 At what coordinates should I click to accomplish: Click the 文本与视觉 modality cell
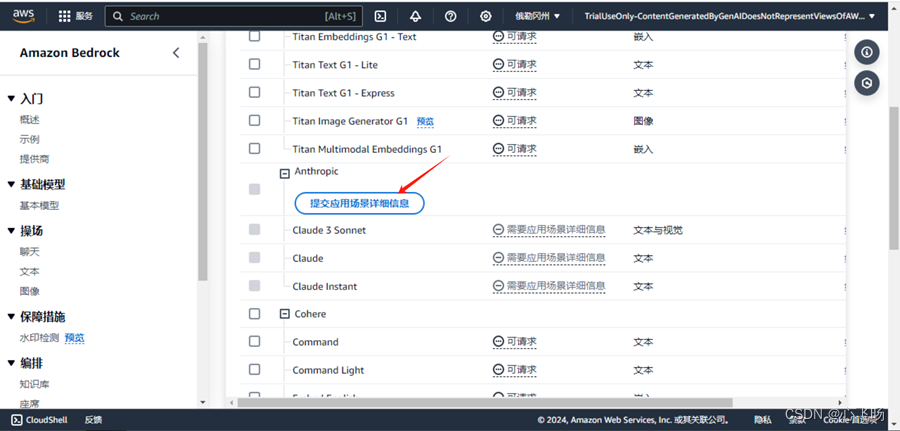pos(658,230)
